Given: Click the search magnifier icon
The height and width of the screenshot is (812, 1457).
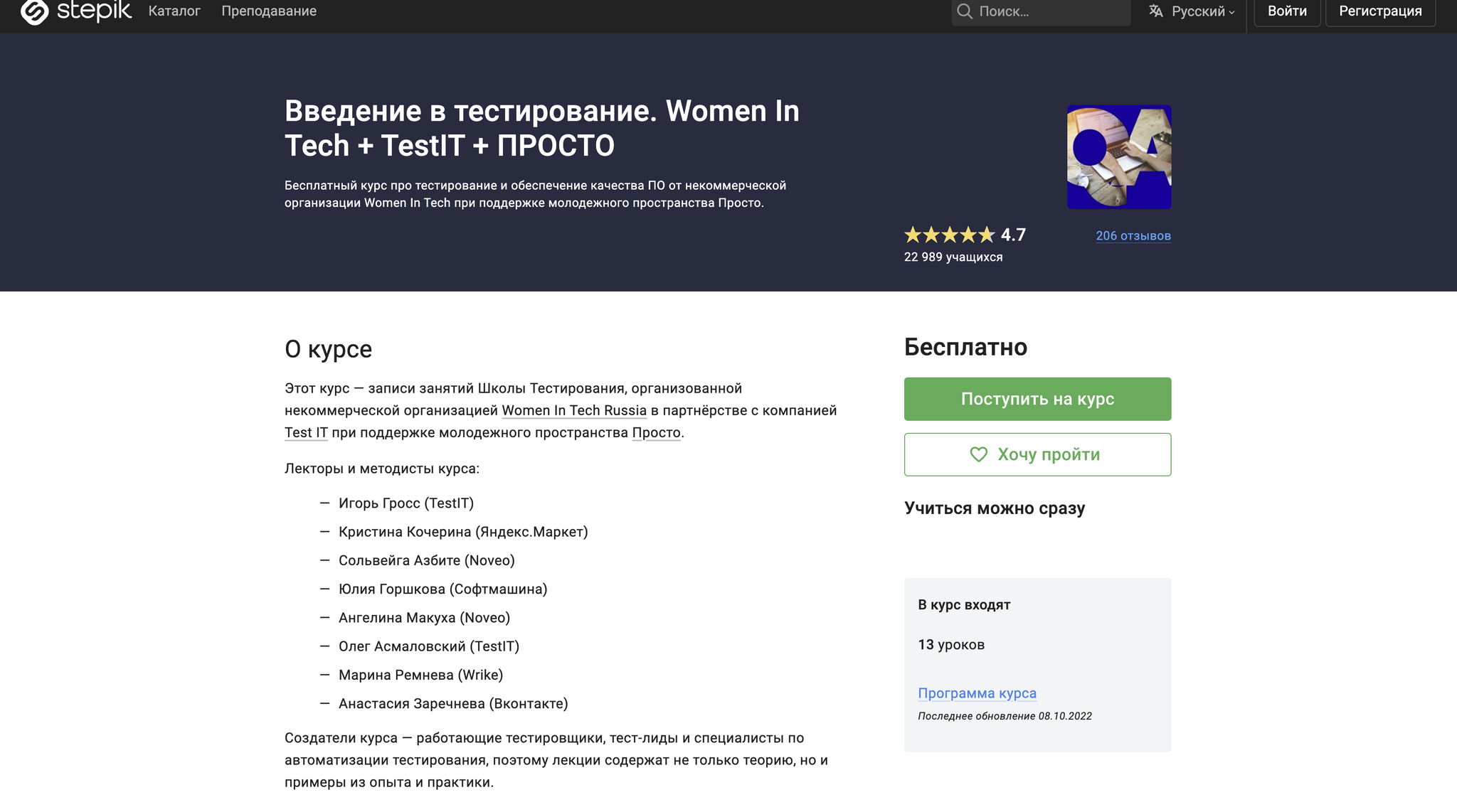Looking at the screenshot, I should click(x=964, y=11).
